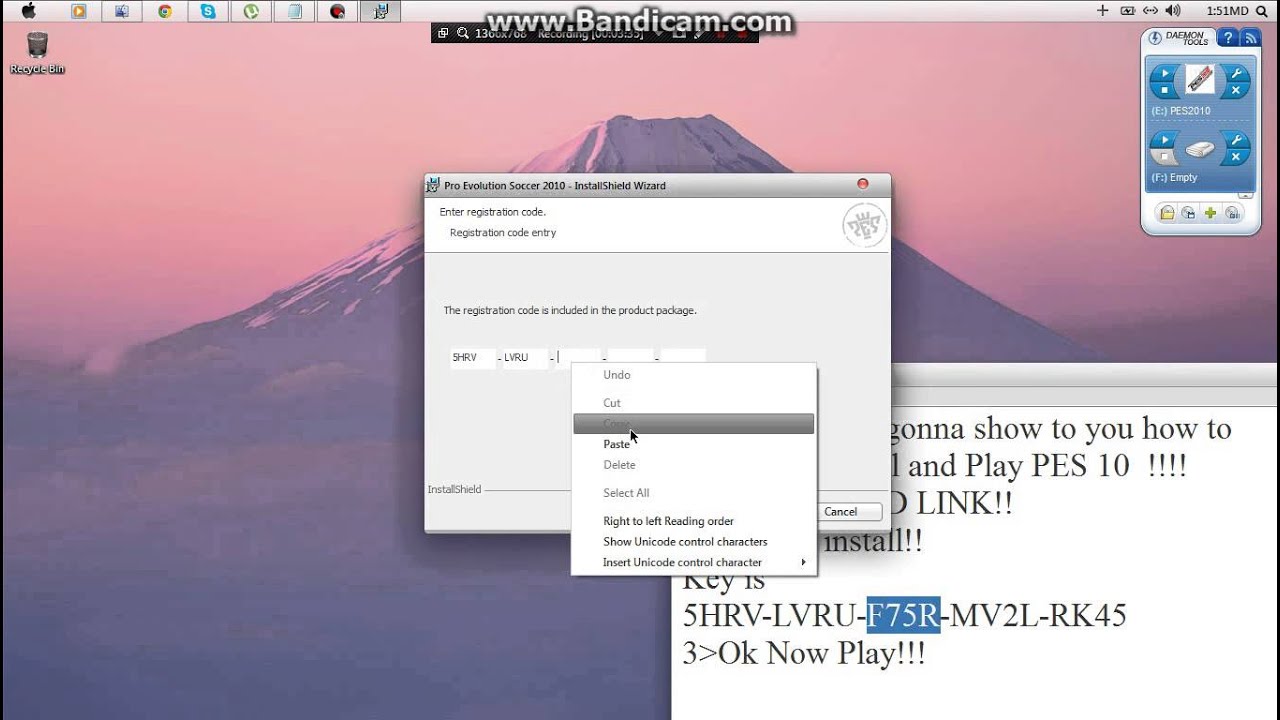The image size is (1280, 720).
Task: Add a virtual drive with green plus
Action: coord(1210,212)
